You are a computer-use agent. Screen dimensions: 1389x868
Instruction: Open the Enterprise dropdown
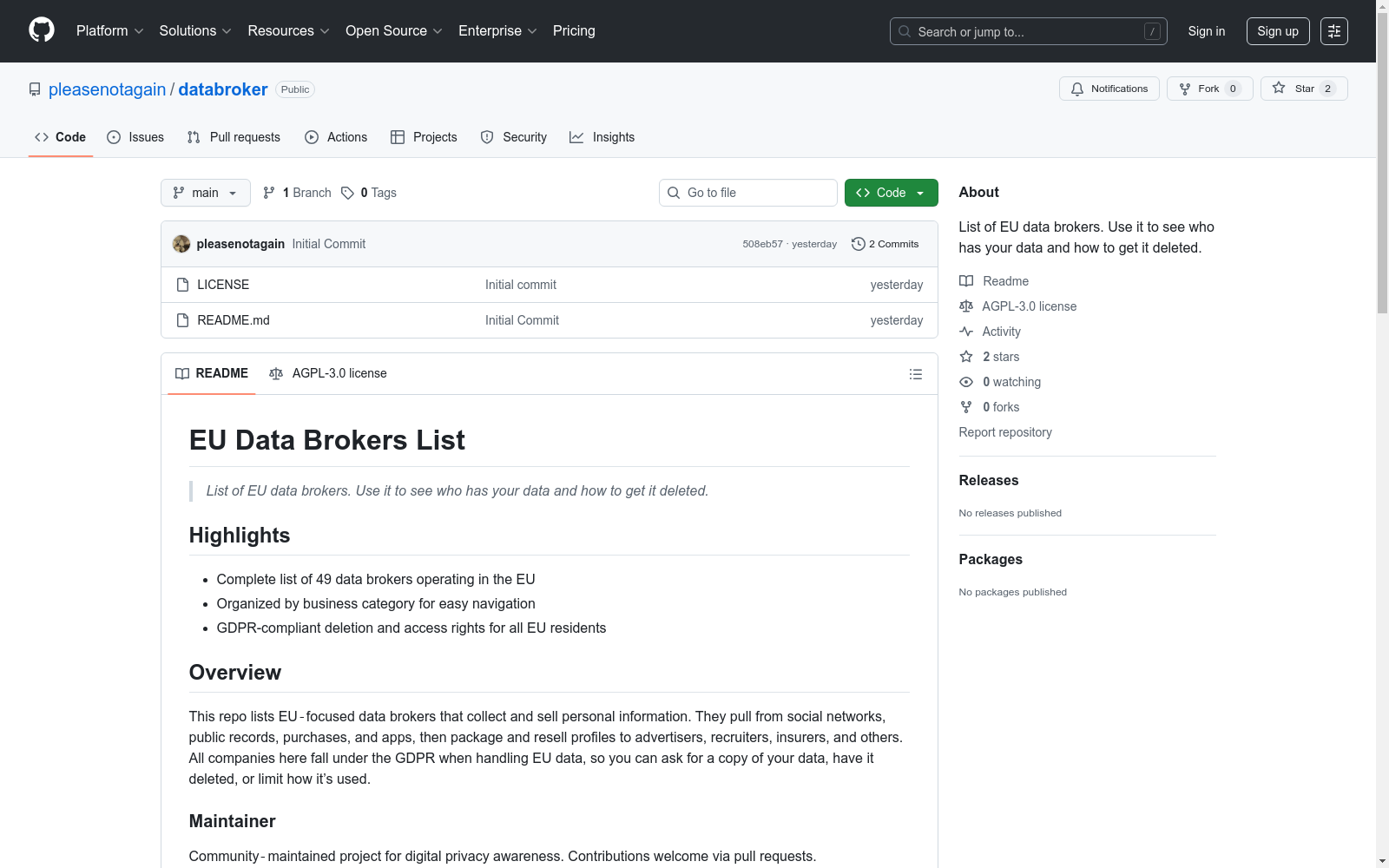pyautogui.click(x=497, y=31)
